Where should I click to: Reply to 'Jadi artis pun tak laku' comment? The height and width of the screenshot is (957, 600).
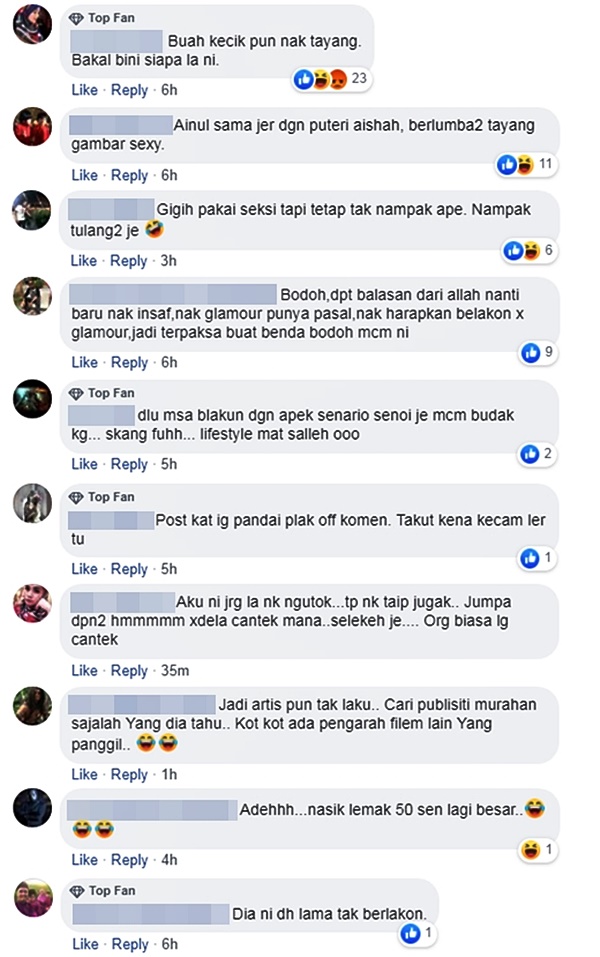tap(129, 775)
